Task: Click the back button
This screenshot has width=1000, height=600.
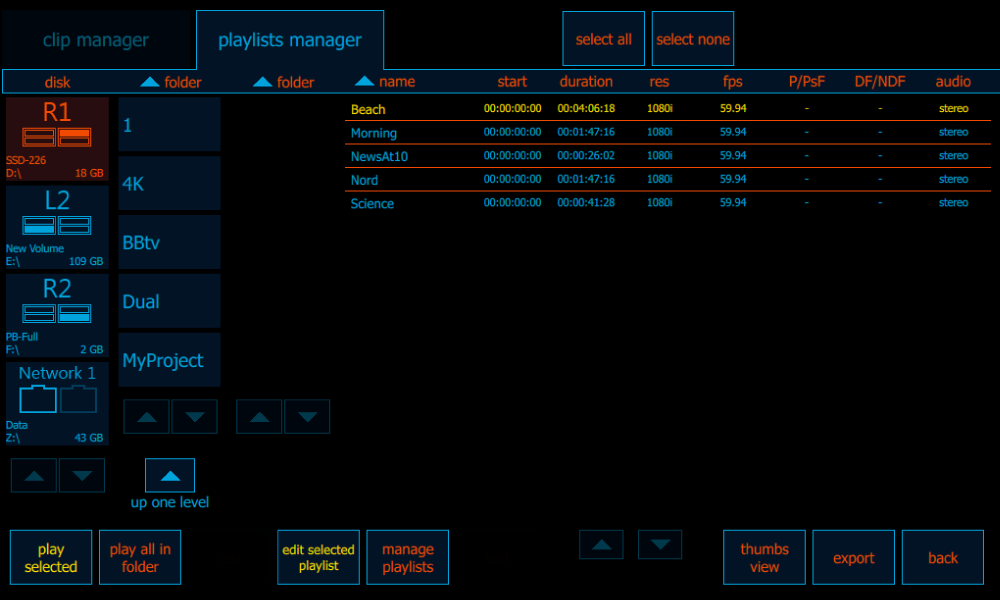Action: pos(943,557)
